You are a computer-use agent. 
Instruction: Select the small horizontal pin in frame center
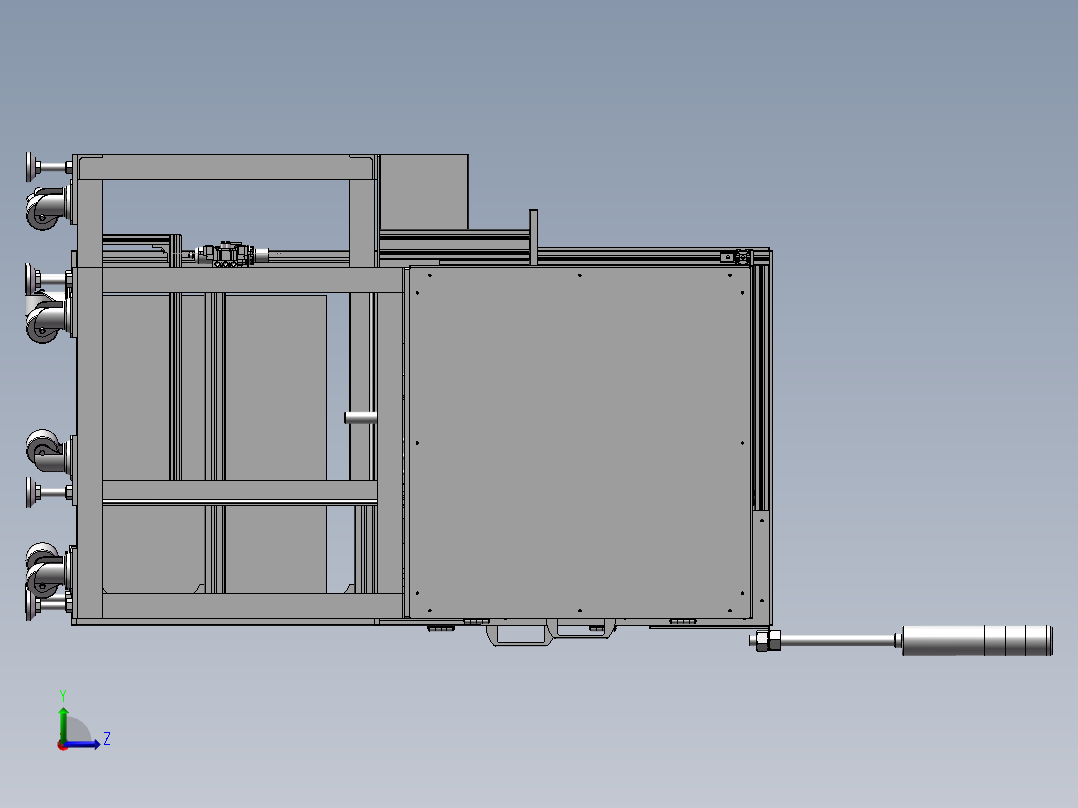click(360, 417)
